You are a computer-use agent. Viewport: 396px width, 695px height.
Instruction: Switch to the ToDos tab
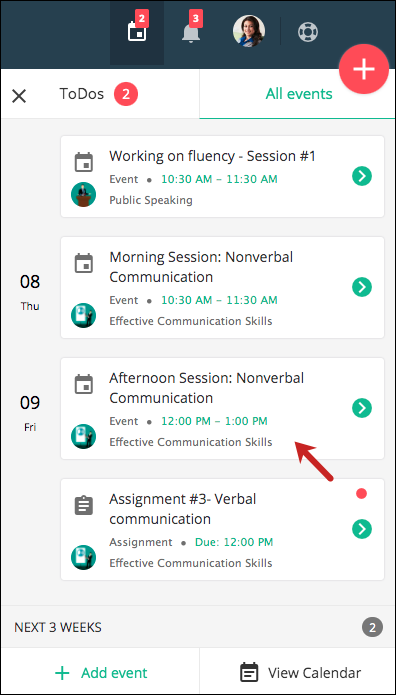pos(98,94)
